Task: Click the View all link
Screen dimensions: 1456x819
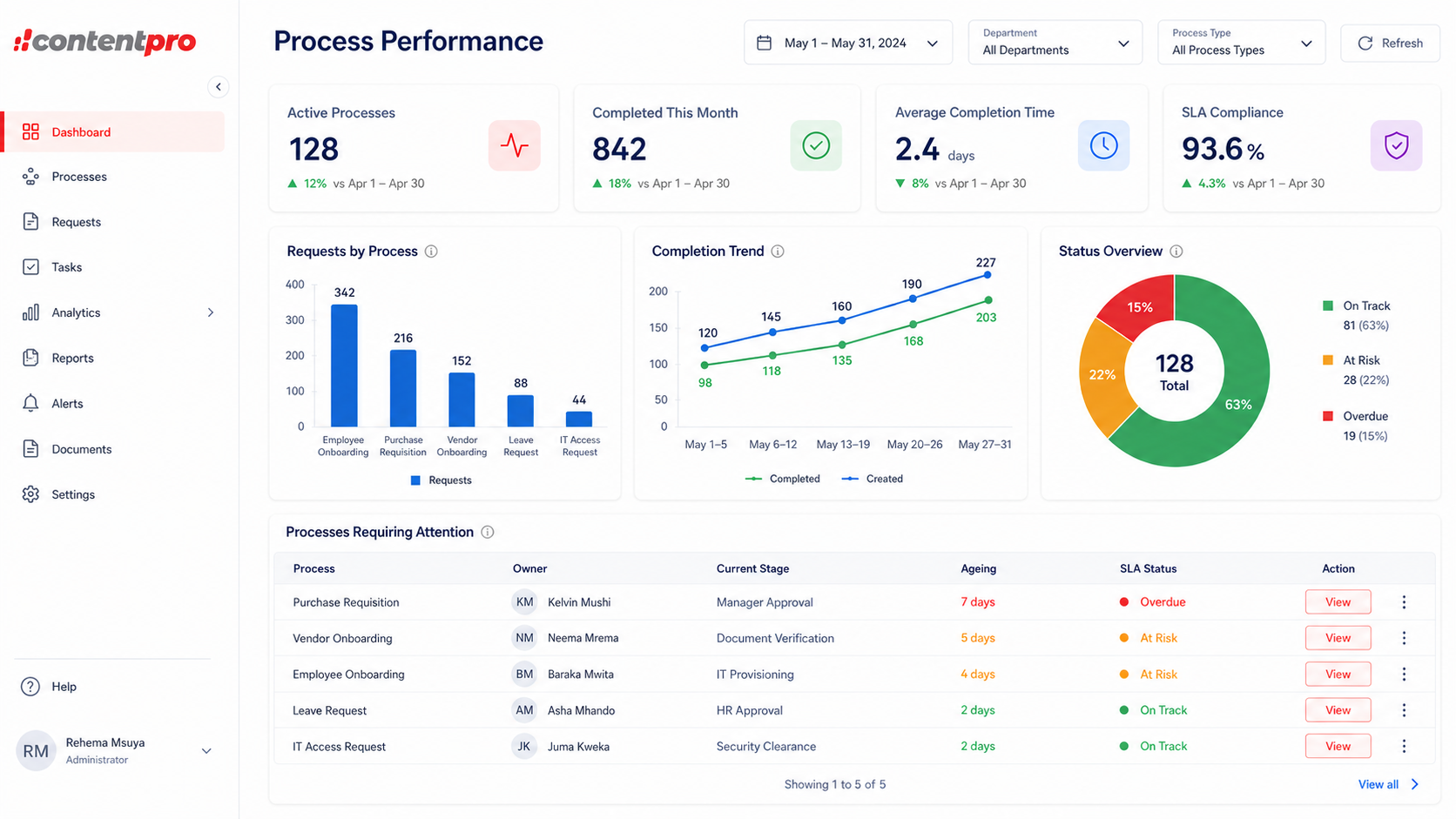Action: tap(1389, 784)
